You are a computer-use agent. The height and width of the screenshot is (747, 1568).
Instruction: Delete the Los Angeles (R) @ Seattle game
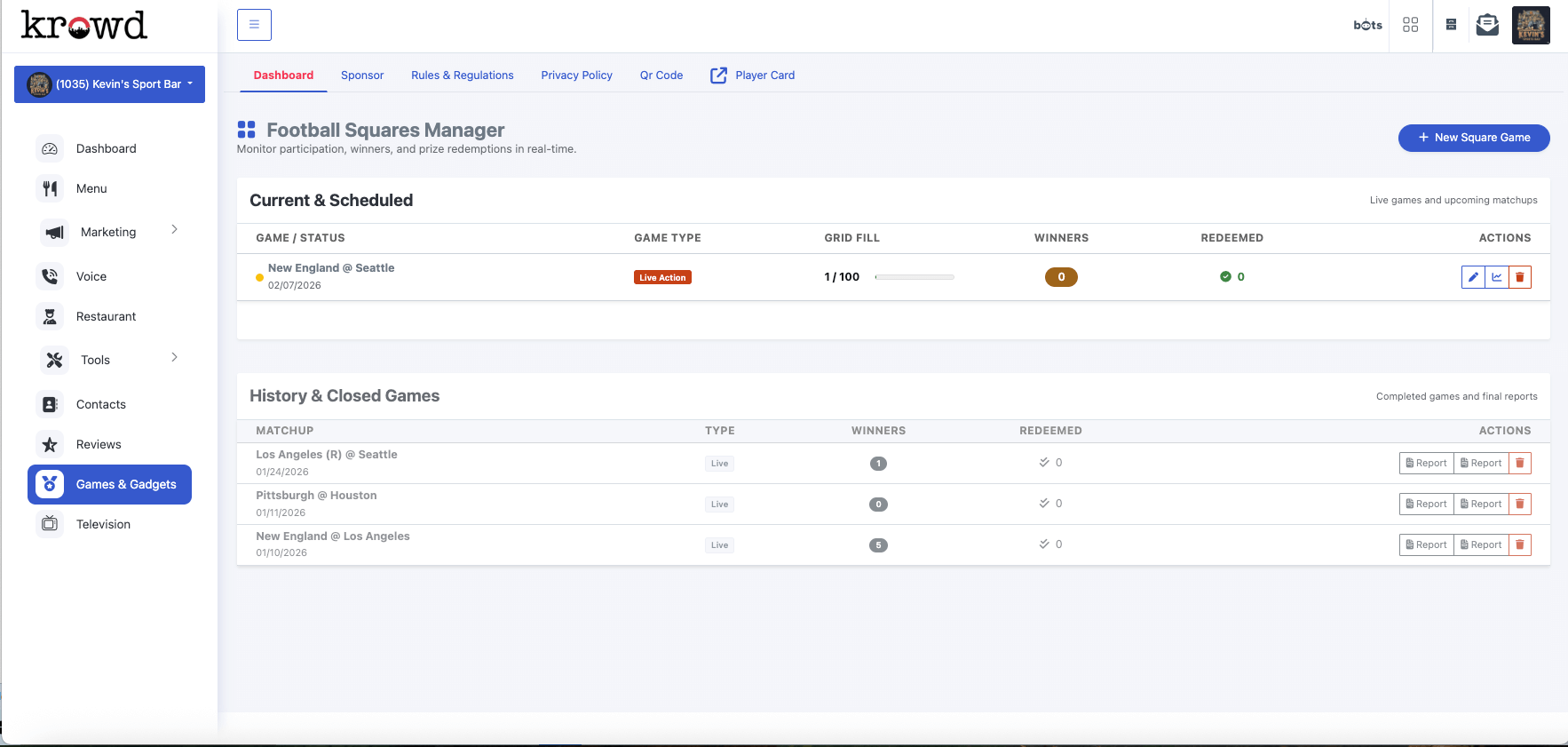tap(1520, 463)
